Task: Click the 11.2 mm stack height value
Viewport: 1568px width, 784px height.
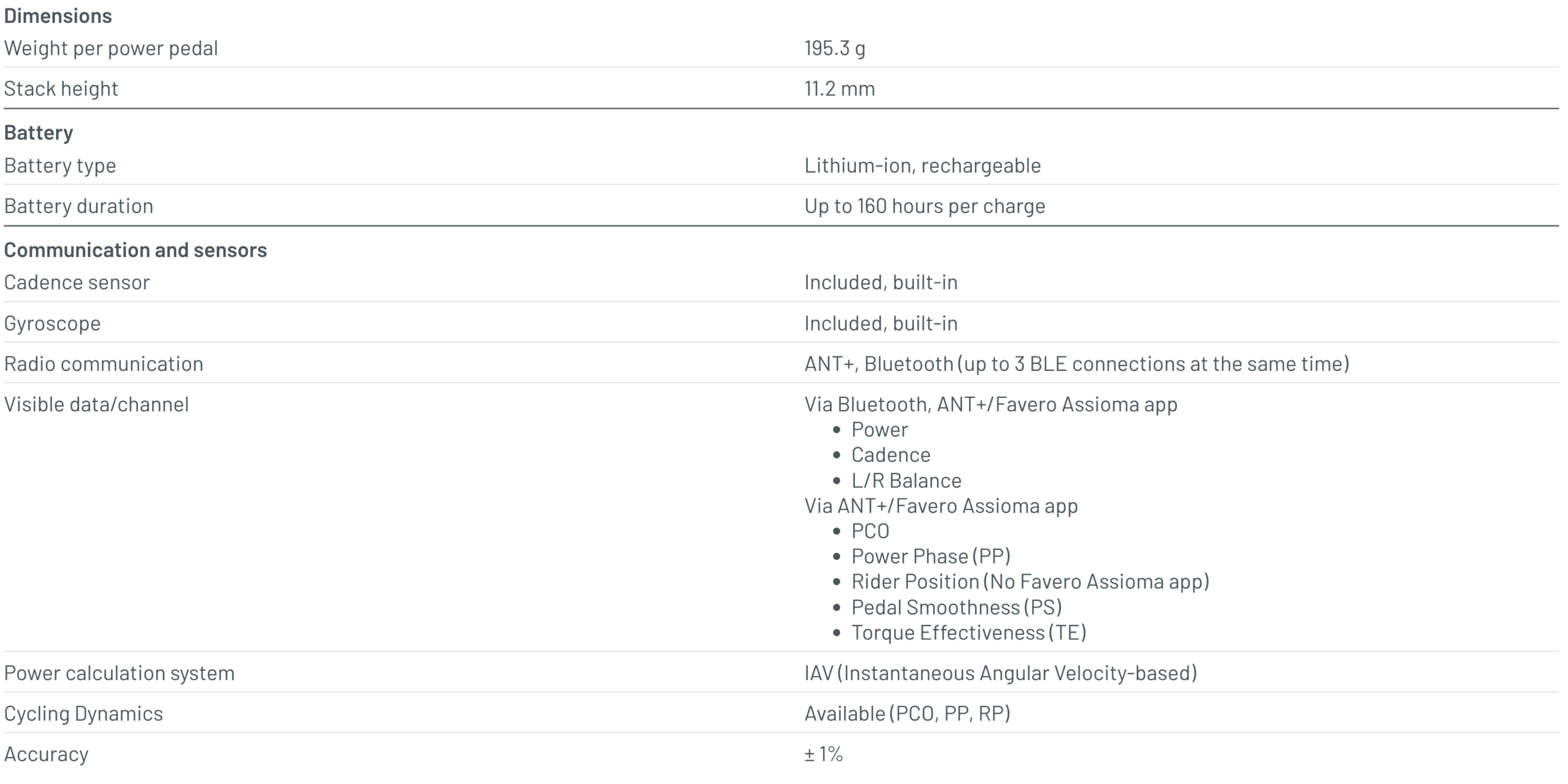Action: coord(839,89)
